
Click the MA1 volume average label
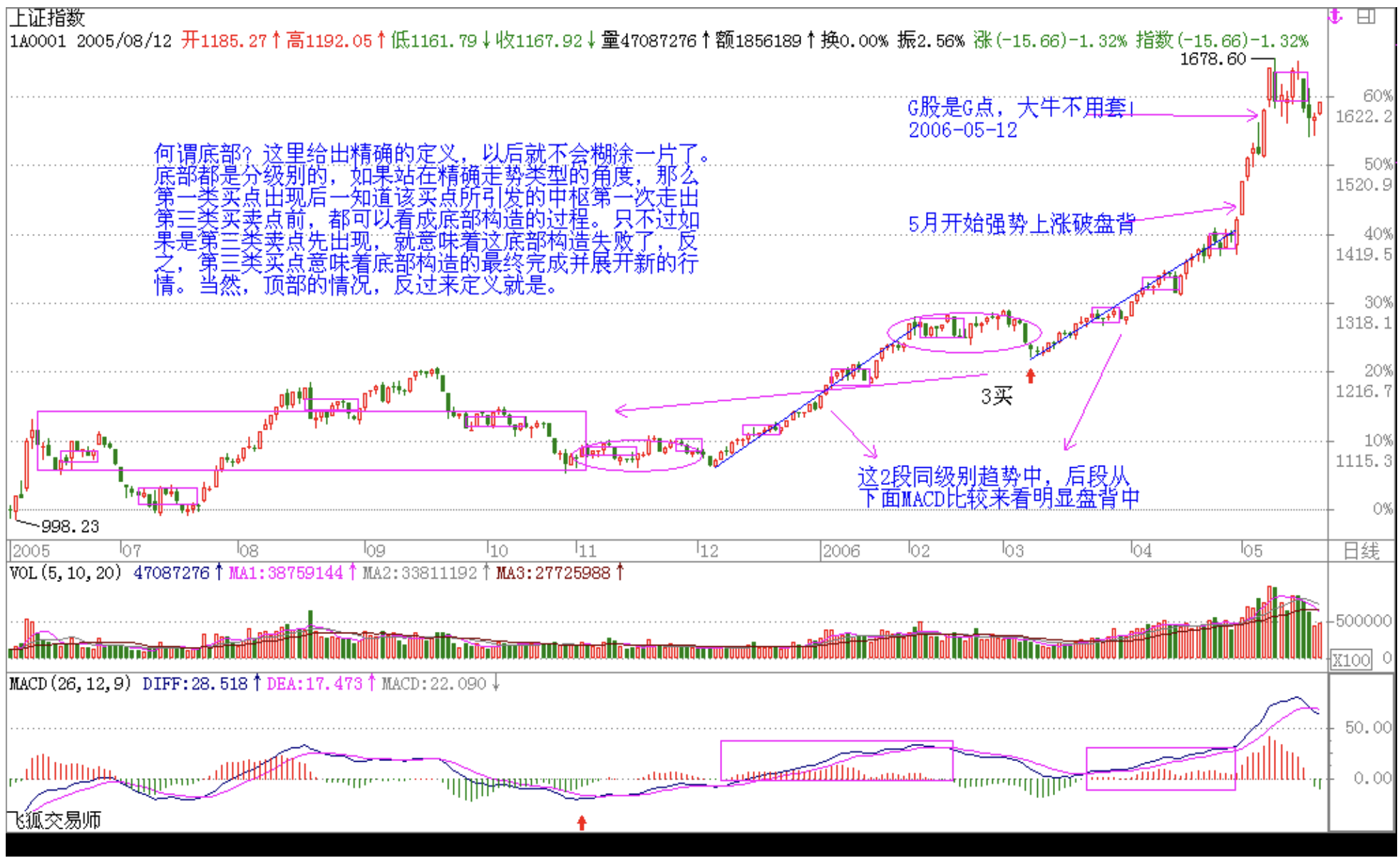286,573
